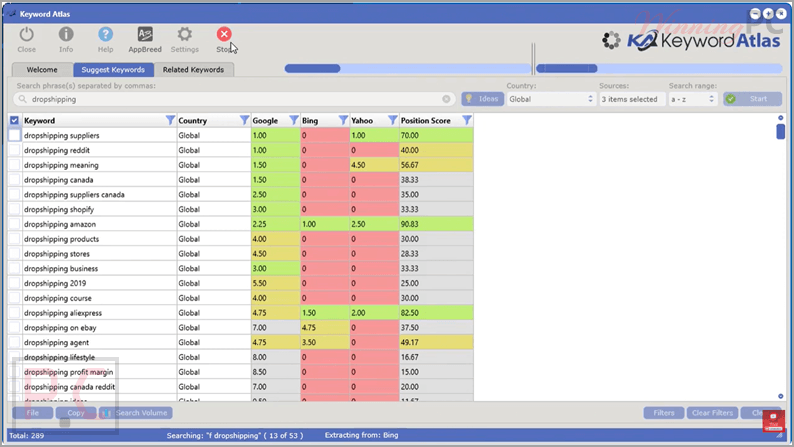Select the dropshipping lifestyle keyword cell

(x=99, y=357)
